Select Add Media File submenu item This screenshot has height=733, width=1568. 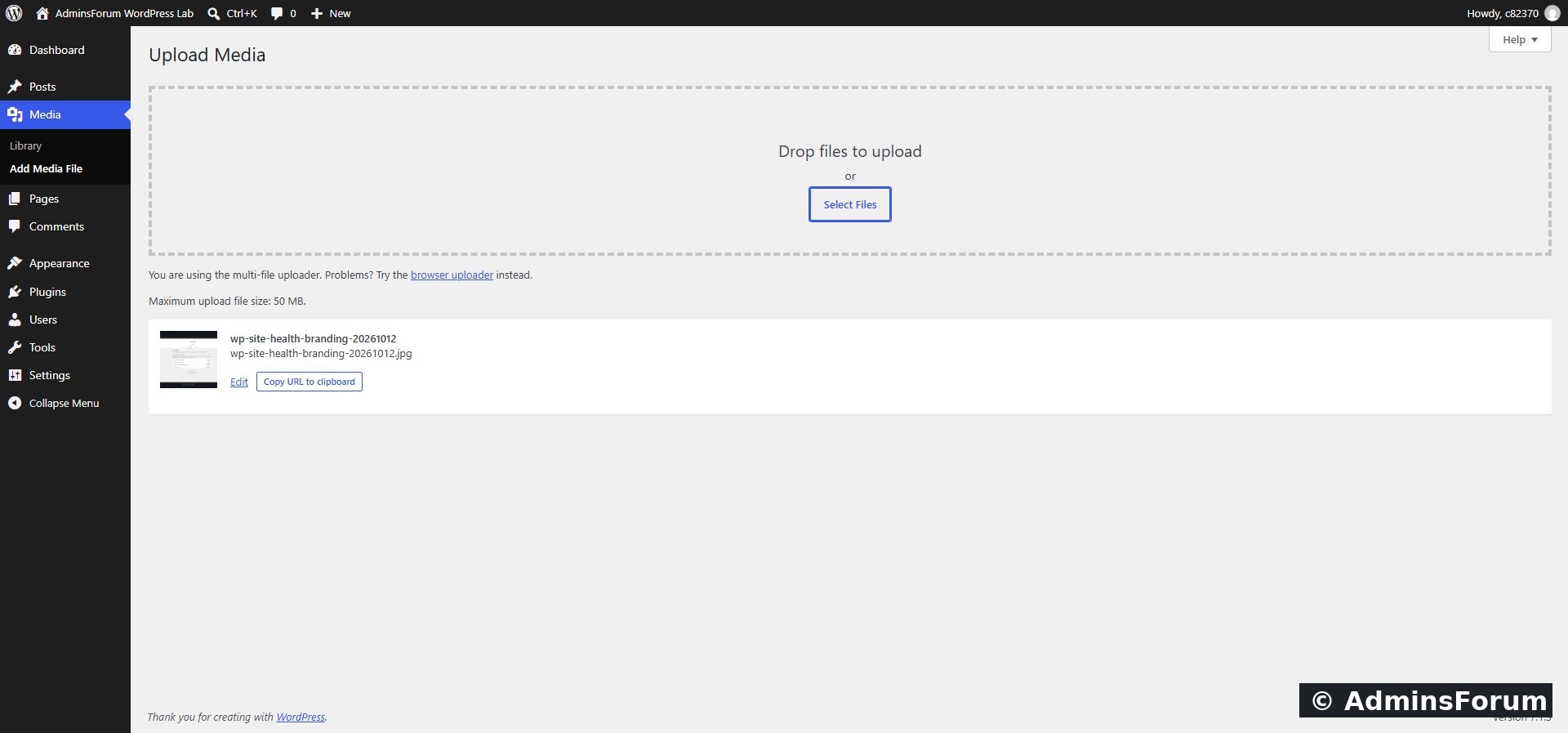(x=46, y=168)
